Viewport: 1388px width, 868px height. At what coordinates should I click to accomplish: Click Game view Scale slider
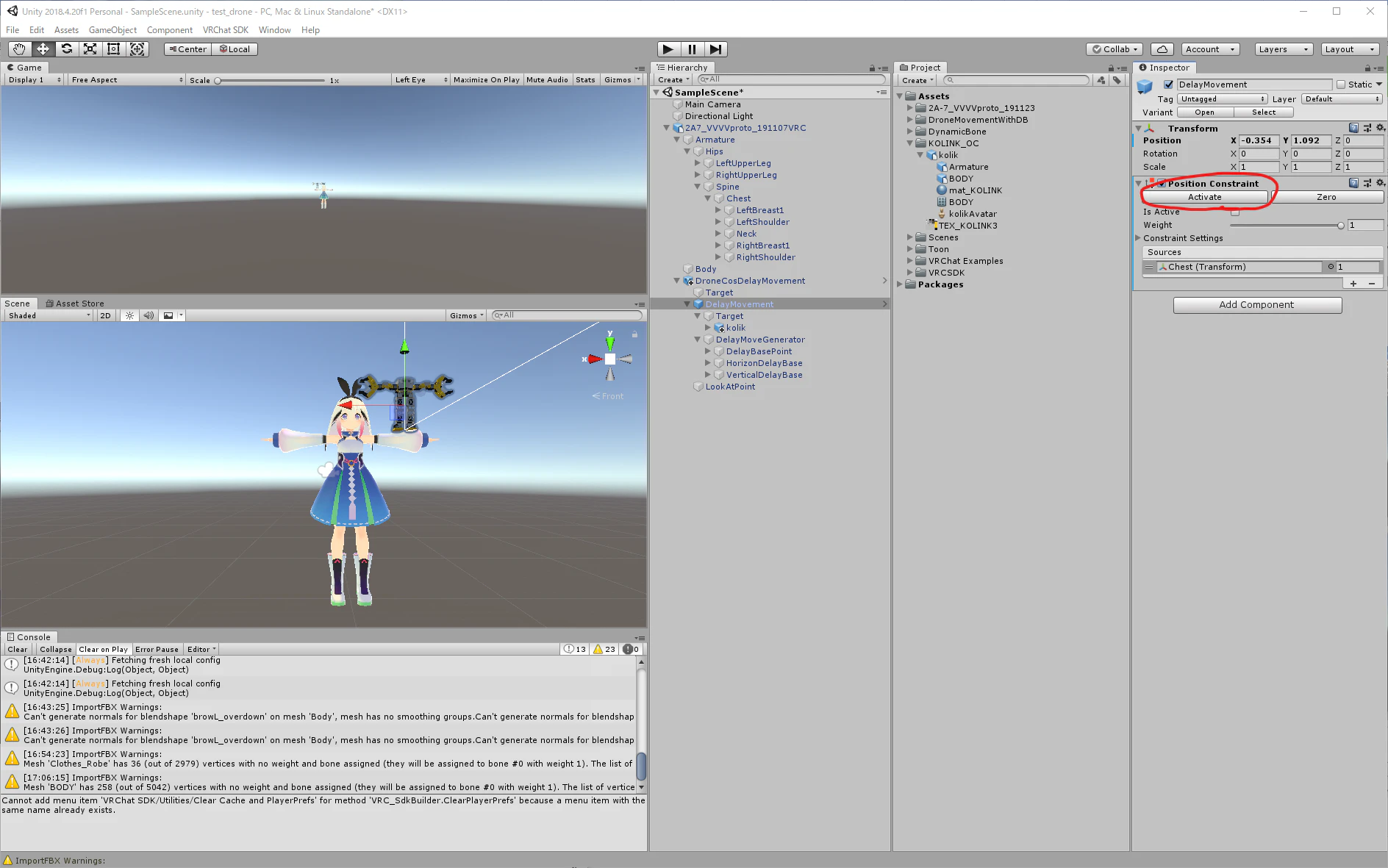[x=271, y=80]
